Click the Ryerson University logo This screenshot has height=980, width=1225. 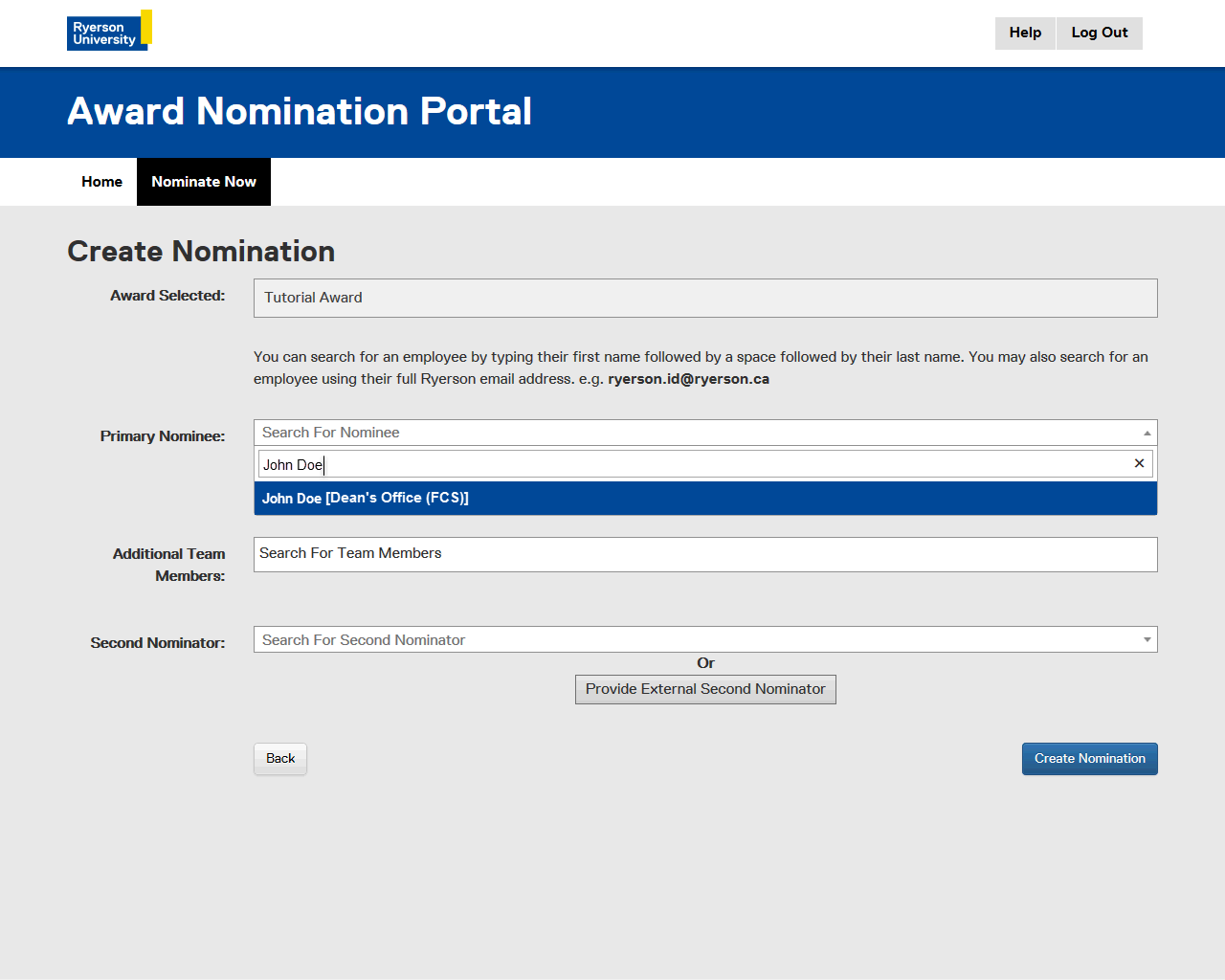(109, 31)
